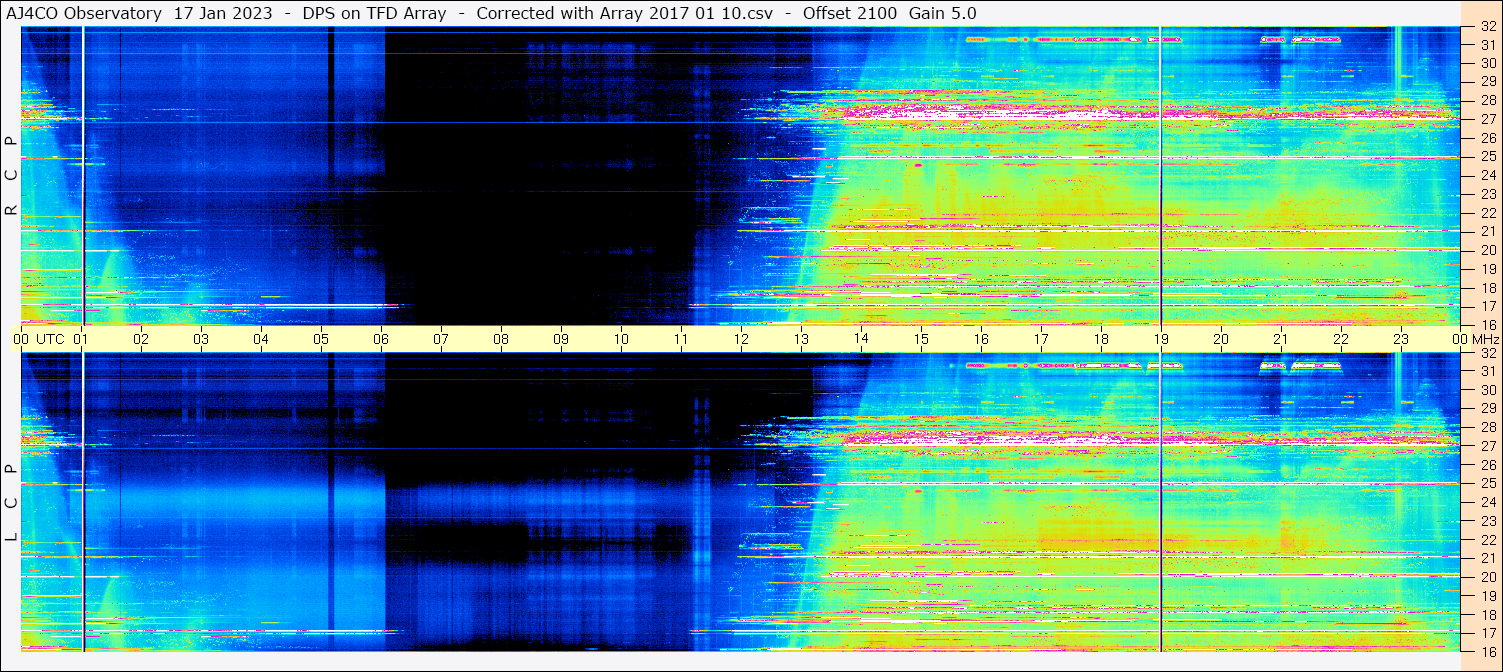Select the 20 hour tick on UTC axis

tap(1221, 339)
